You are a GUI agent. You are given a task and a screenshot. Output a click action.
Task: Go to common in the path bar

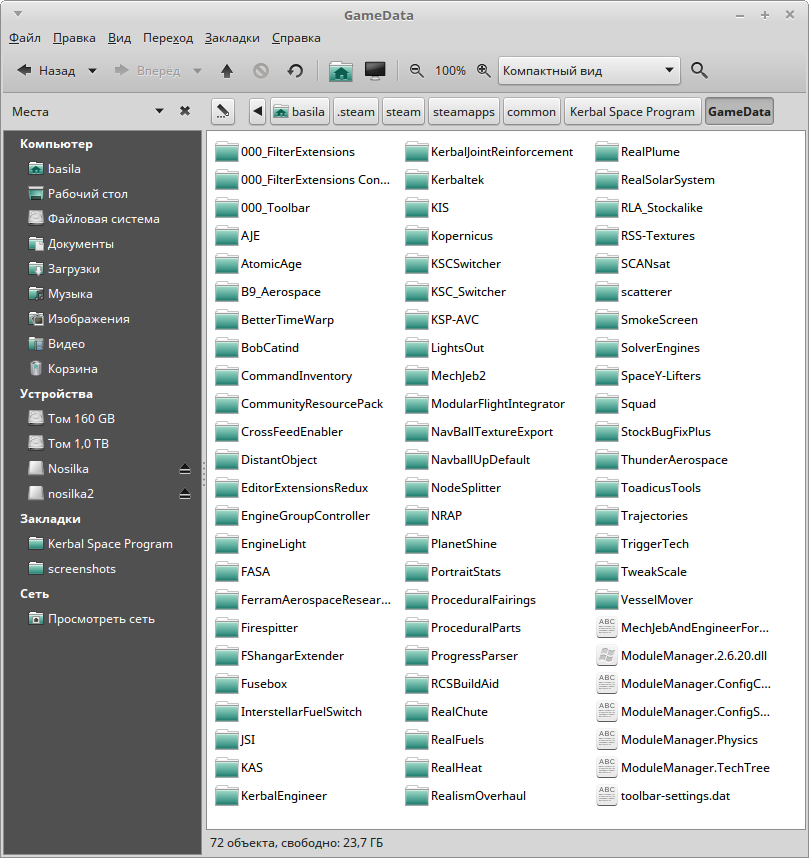point(531,112)
